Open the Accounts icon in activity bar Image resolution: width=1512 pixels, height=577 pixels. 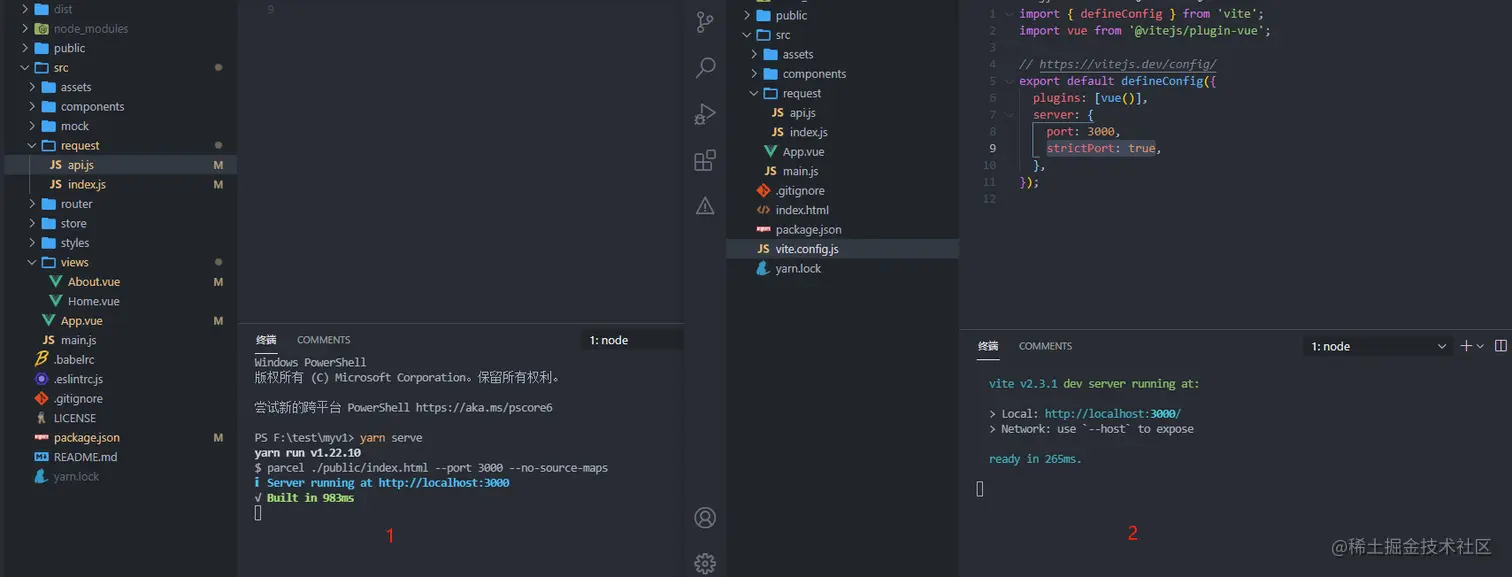point(705,518)
